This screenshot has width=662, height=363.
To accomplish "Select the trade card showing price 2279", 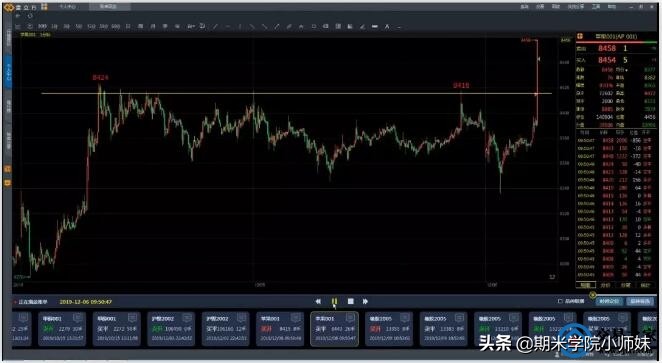I will (x=62, y=329).
